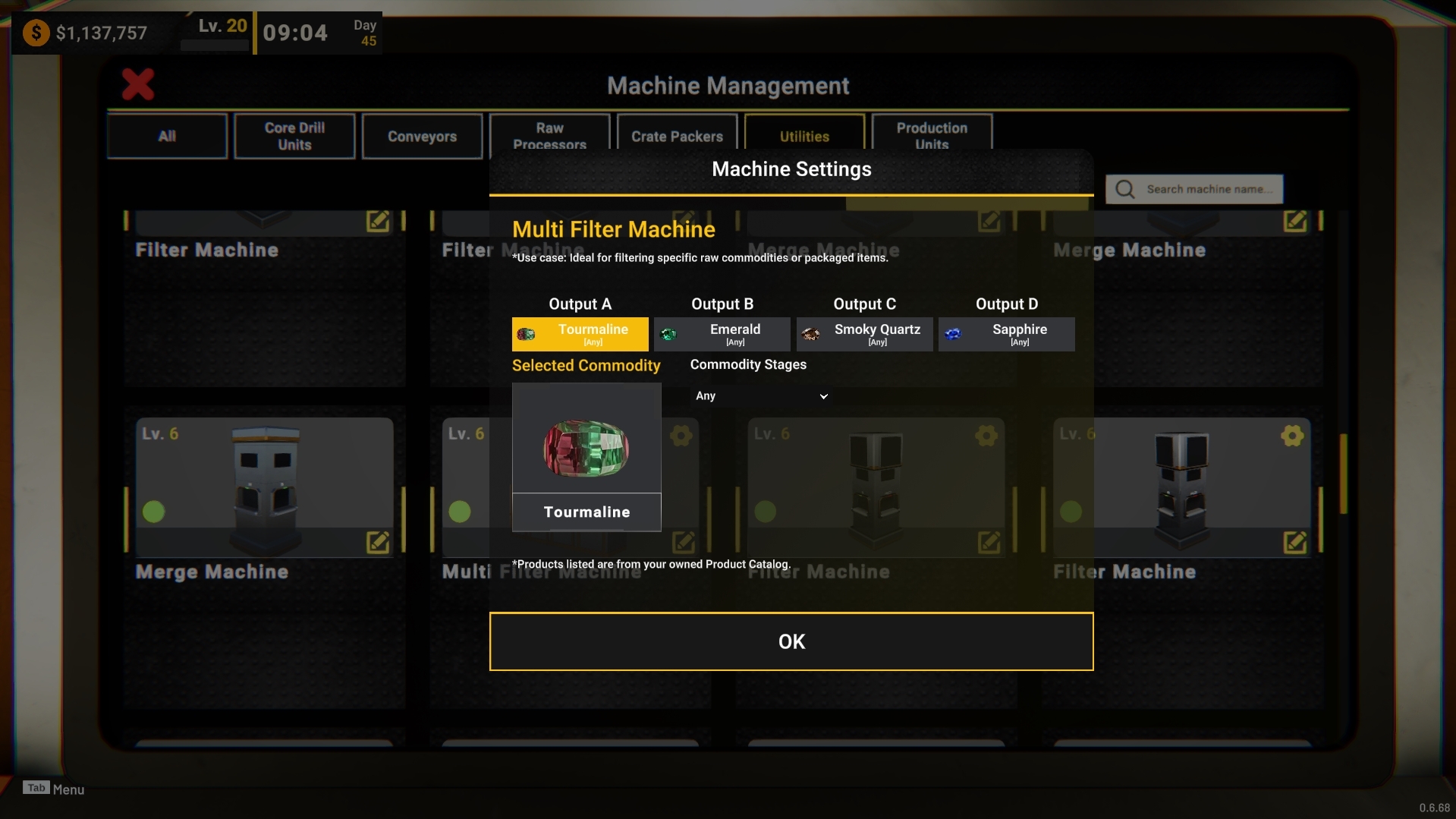The width and height of the screenshot is (1456, 819).
Task: Select Output A Tourmaline slot
Action: tap(580, 334)
